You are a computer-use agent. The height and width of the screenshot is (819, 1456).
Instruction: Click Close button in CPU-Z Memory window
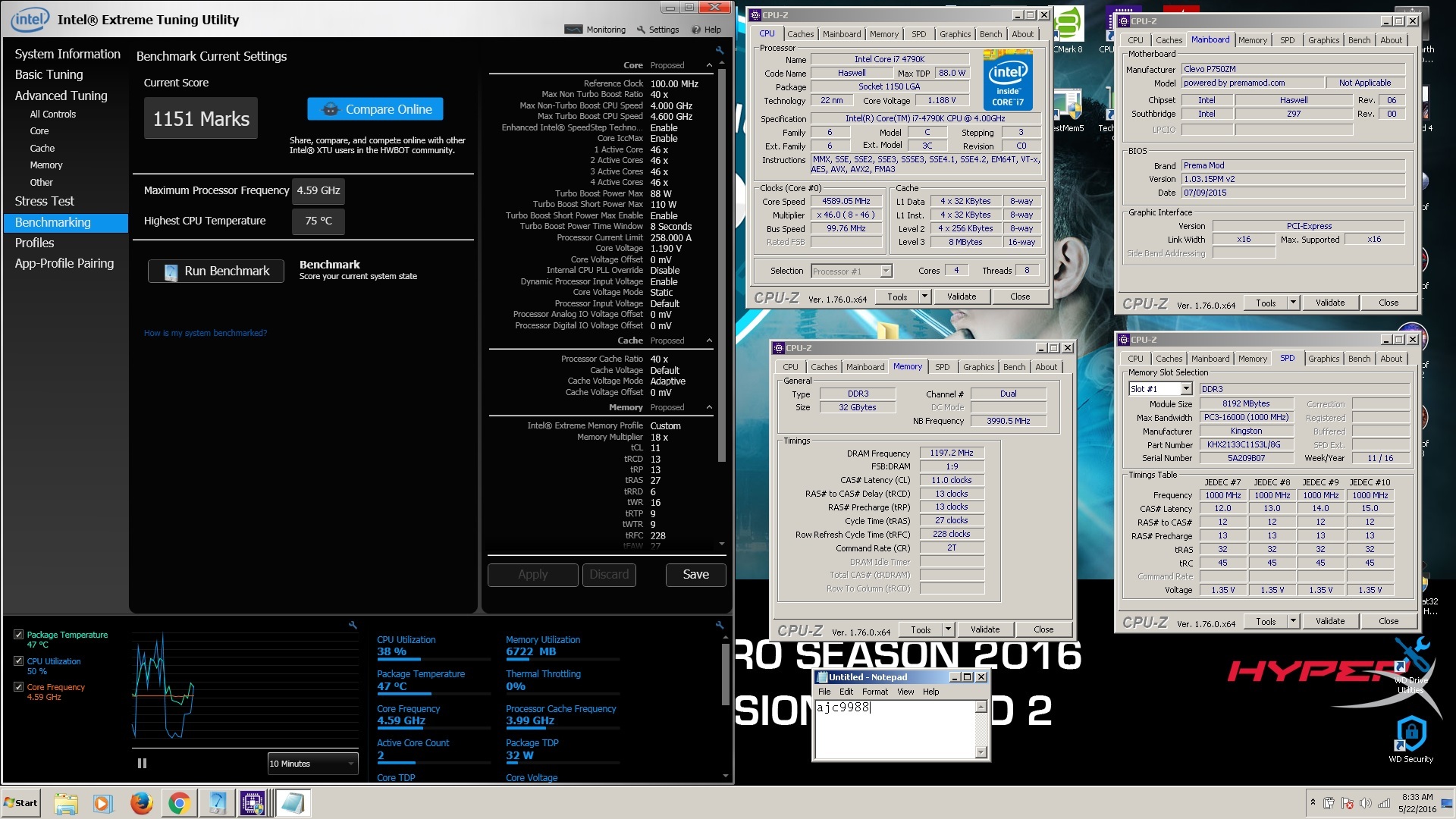point(1043,629)
